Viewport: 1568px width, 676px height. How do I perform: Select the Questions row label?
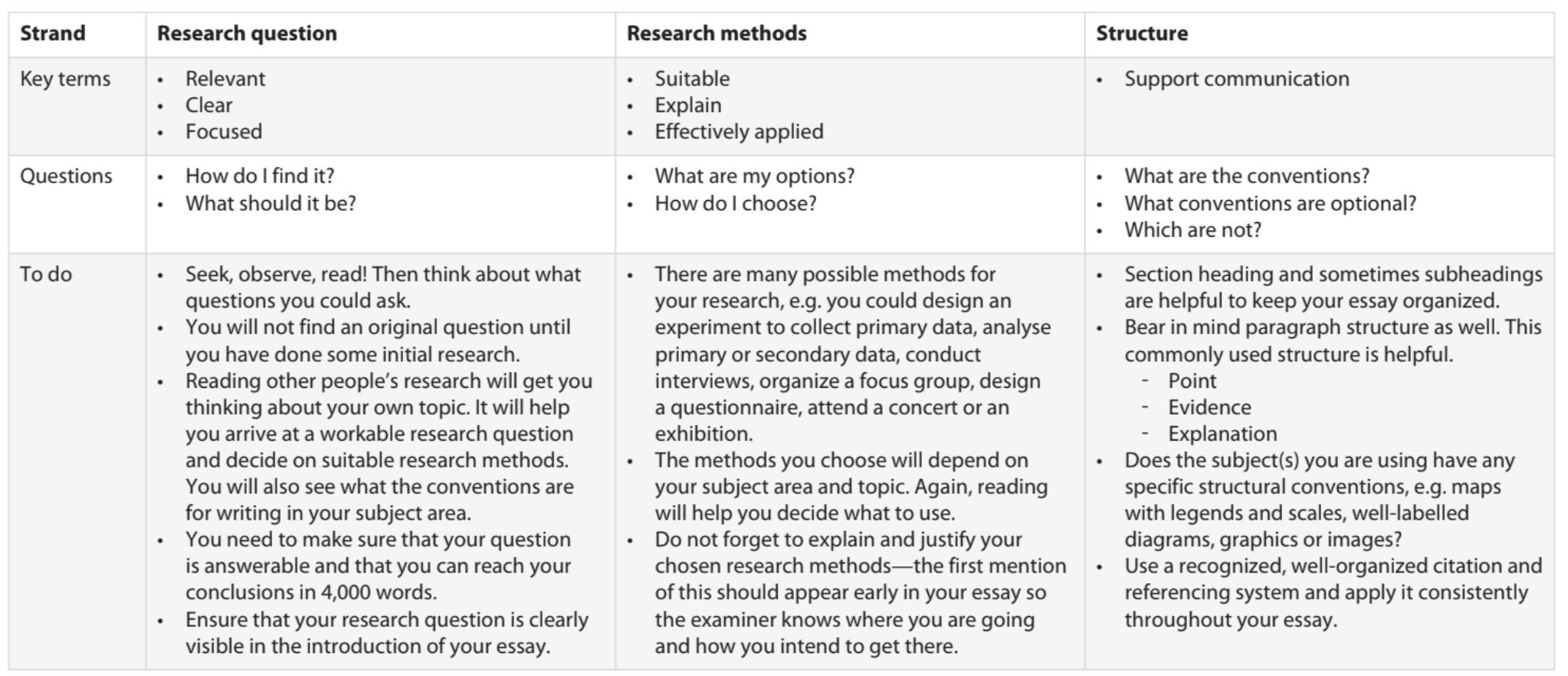[66, 176]
